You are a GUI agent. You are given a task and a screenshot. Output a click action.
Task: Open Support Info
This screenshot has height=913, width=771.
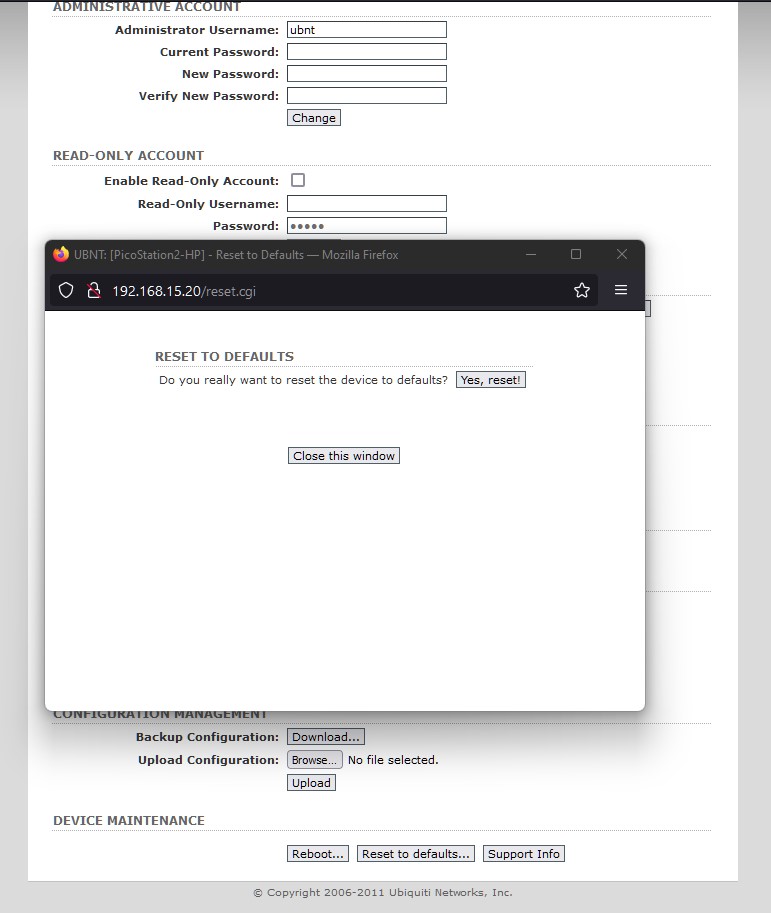pyautogui.click(x=523, y=854)
